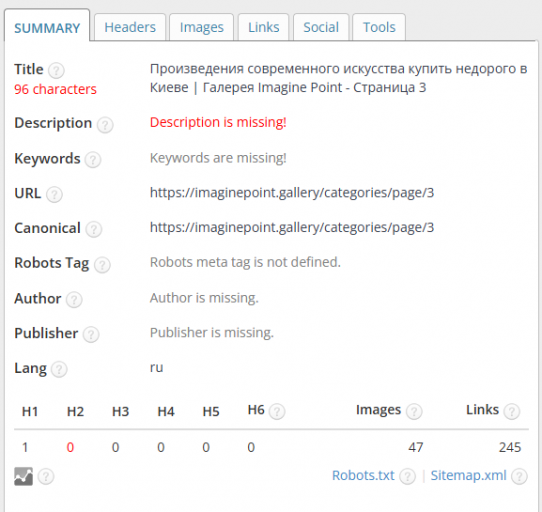Click the red H2 count value 0

(70, 447)
